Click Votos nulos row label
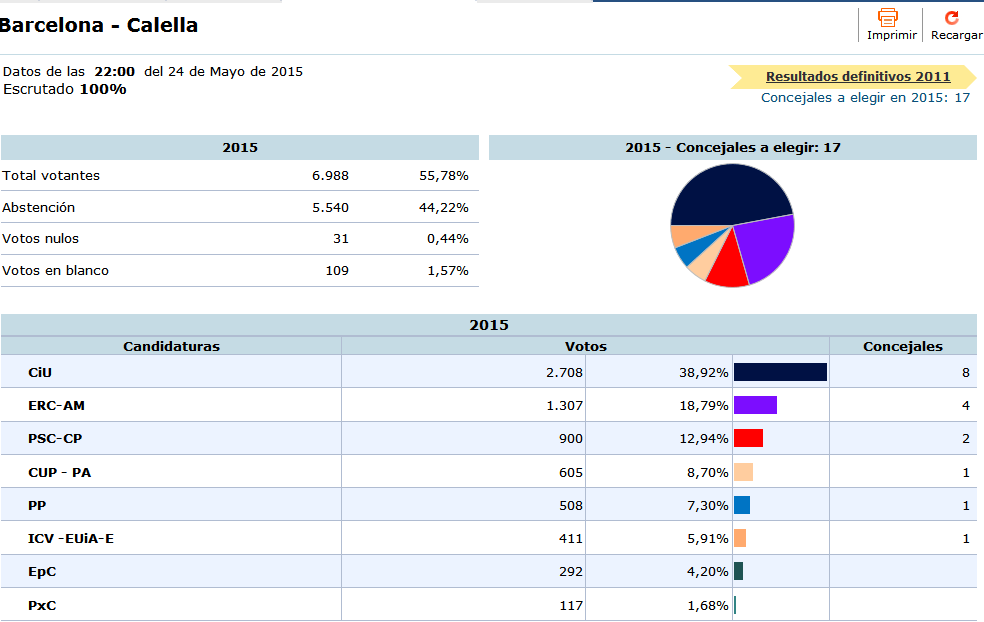 [40, 239]
